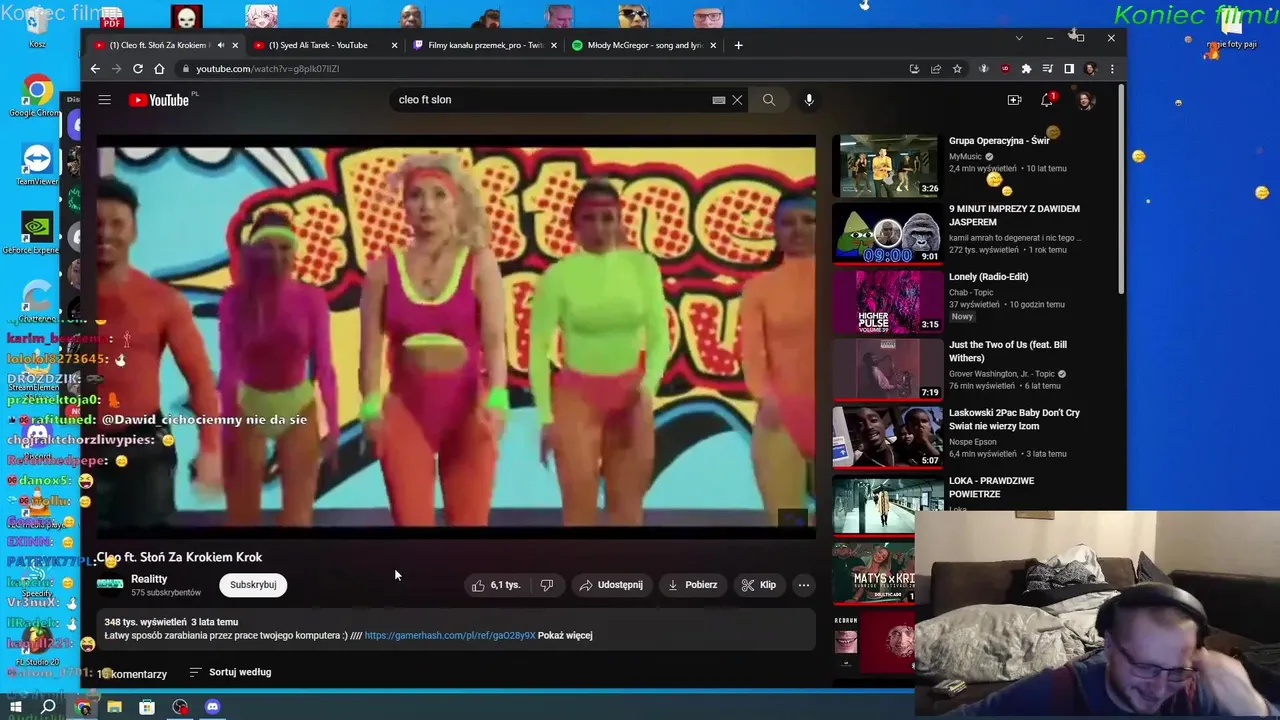Screen dimensions: 1280x720
Task: Subscribe with the Subskrybuj button
Action: point(253,585)
